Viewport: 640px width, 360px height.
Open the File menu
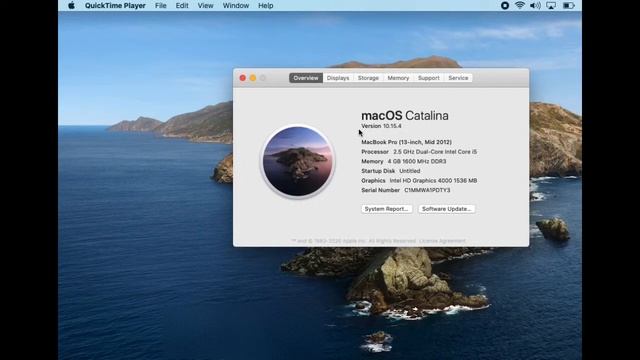pyautogui.click(x=160, y=5)
